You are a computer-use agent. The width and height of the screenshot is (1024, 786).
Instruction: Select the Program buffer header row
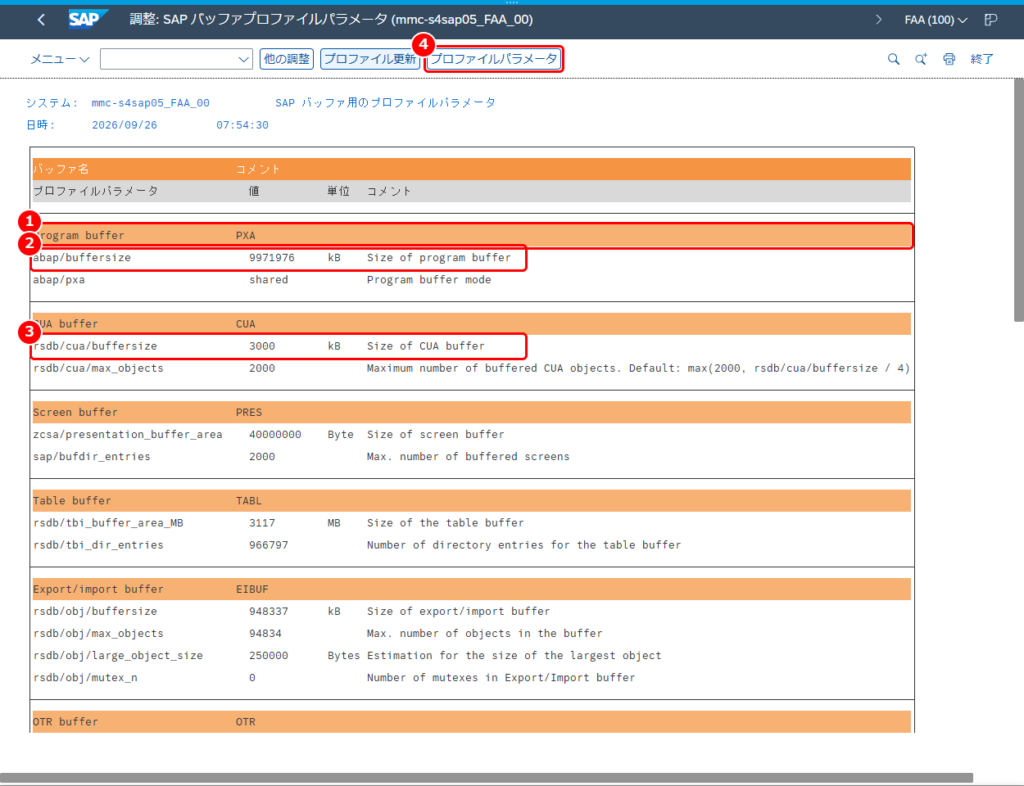click(472, 235)
